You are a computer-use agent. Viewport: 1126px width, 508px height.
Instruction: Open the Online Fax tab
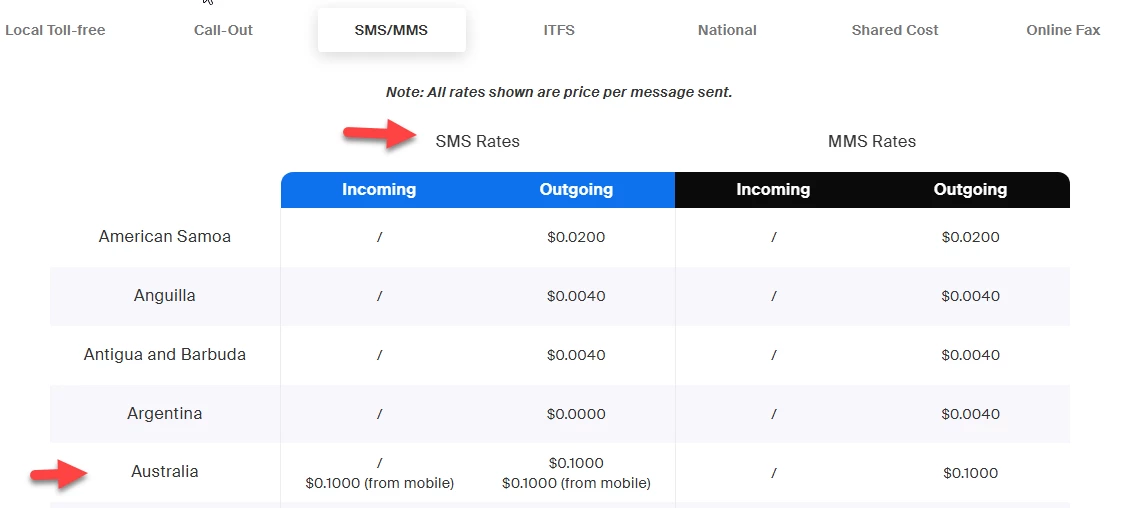pos(1063,30)
